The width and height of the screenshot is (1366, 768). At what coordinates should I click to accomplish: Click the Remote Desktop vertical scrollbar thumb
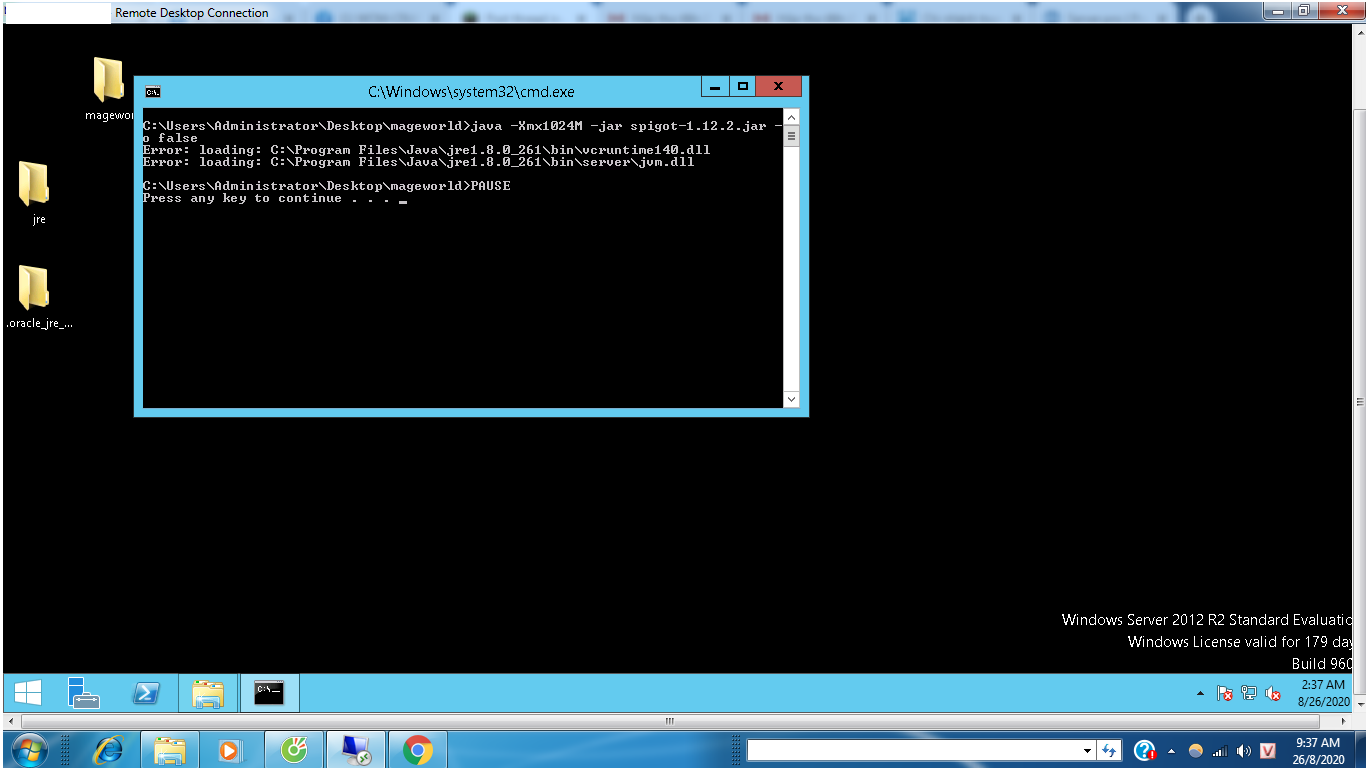1359,402
